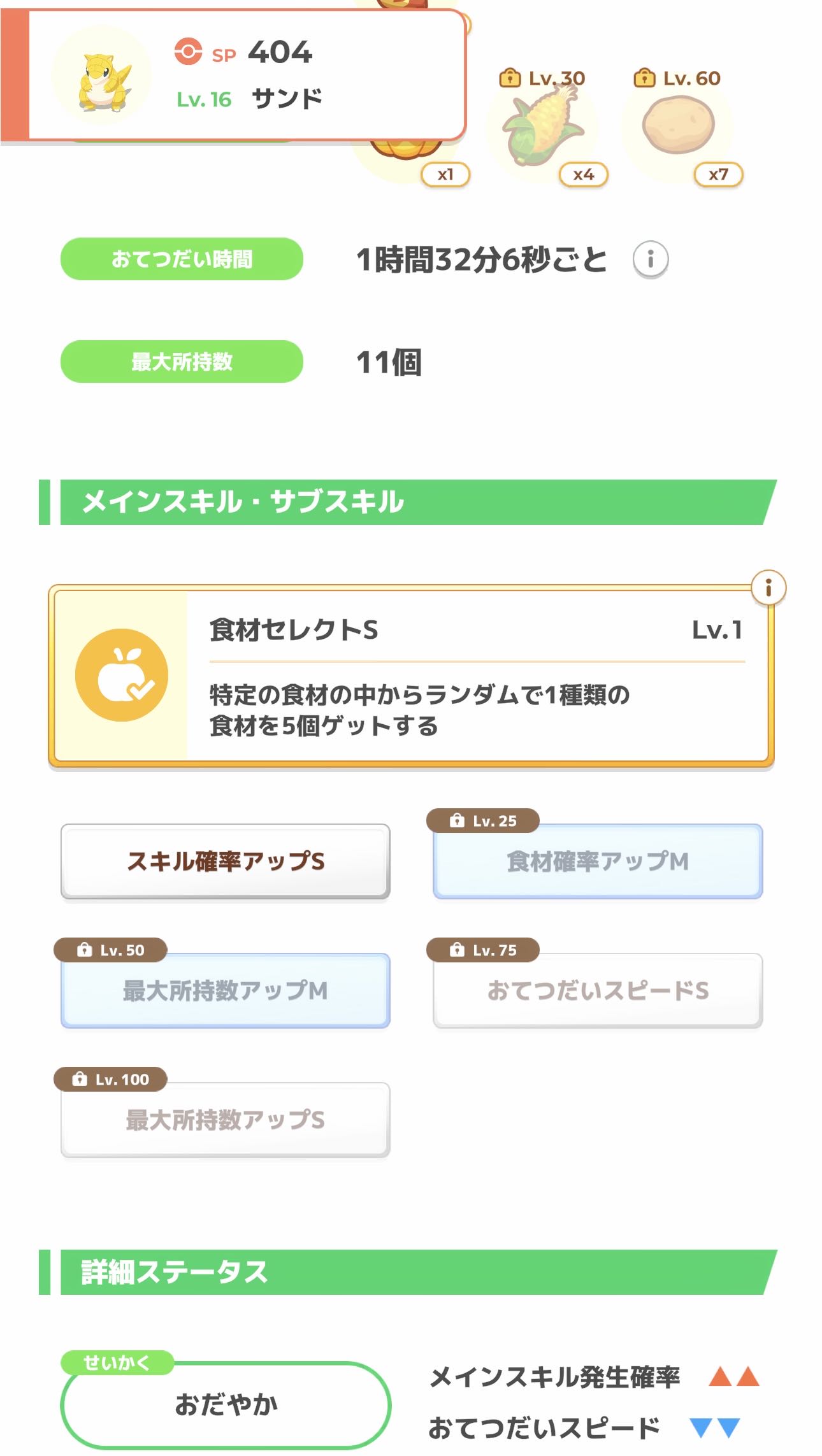Tap the apple 食材セレクト skill icon

(122, 675)
